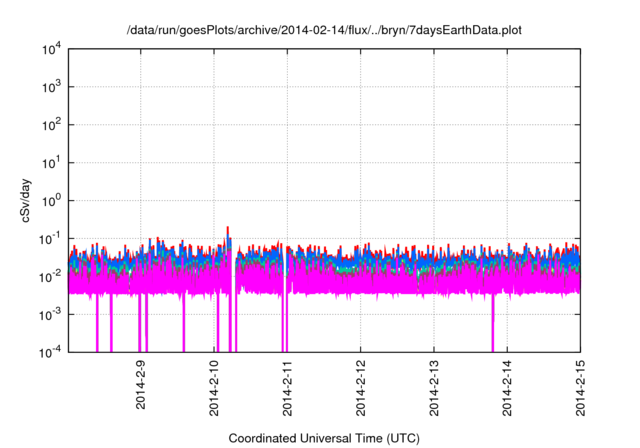
Task: Click the 10^1 y-axis tick label
Action: (x=51, y=163)
